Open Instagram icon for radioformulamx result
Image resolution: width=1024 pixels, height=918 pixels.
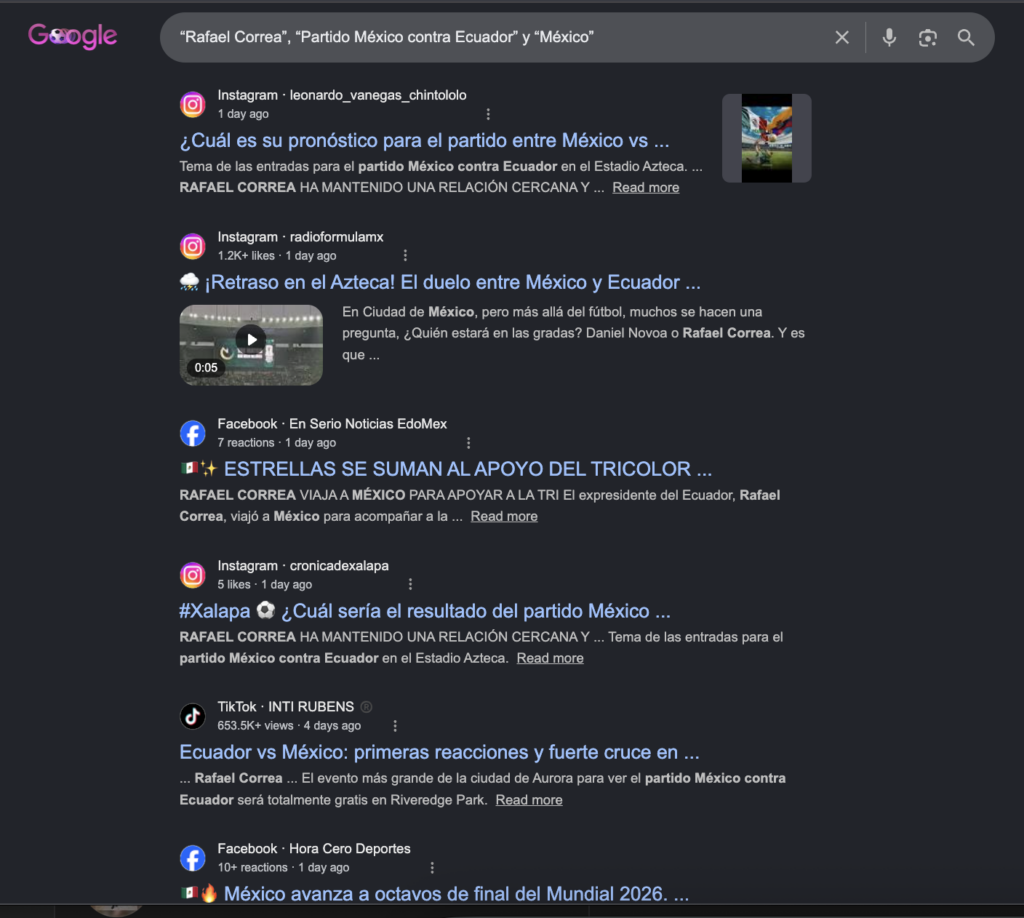point(193,246)
